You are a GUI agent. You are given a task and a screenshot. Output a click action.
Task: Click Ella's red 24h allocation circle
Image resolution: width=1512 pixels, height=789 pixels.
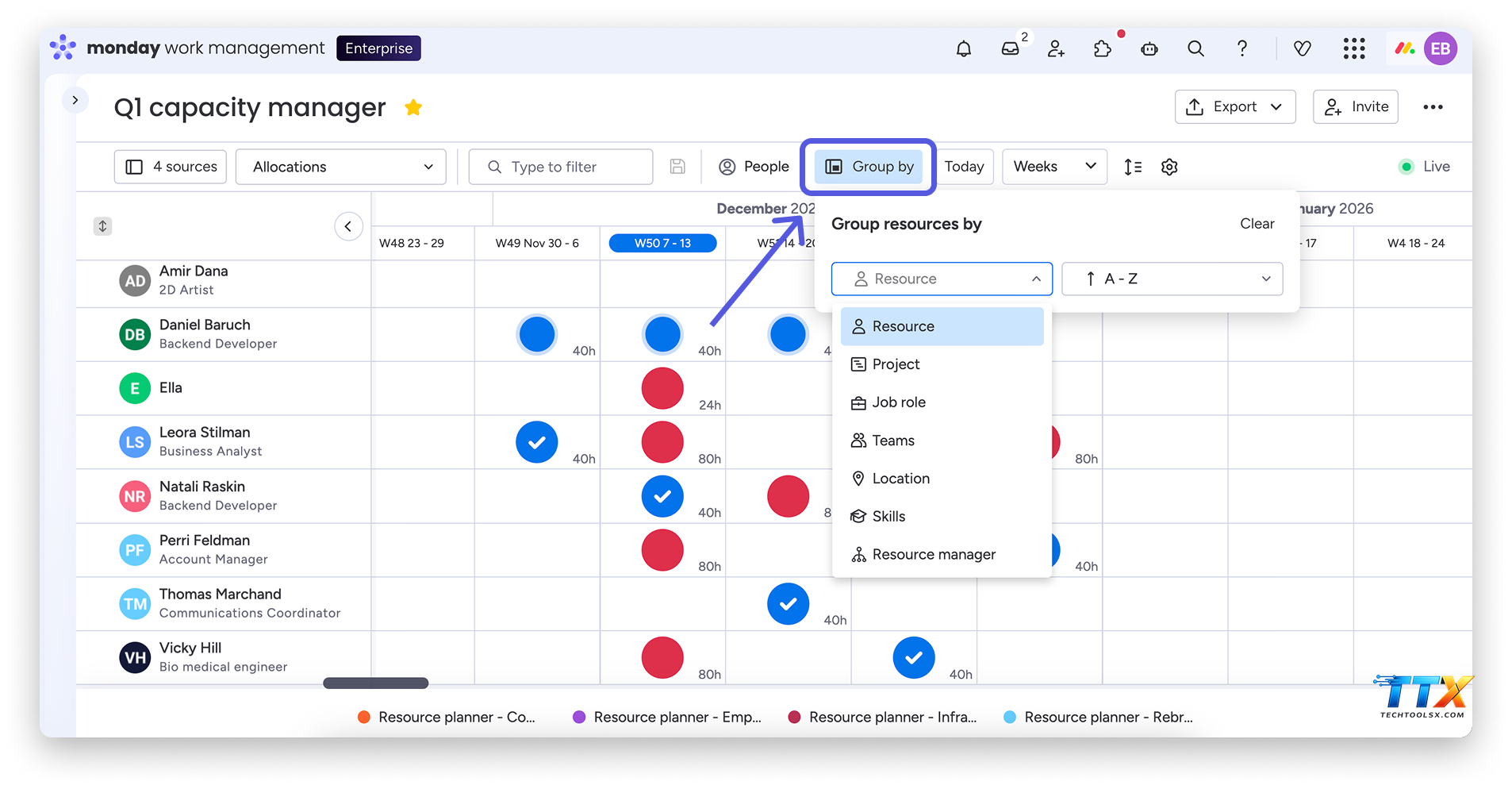662,388
